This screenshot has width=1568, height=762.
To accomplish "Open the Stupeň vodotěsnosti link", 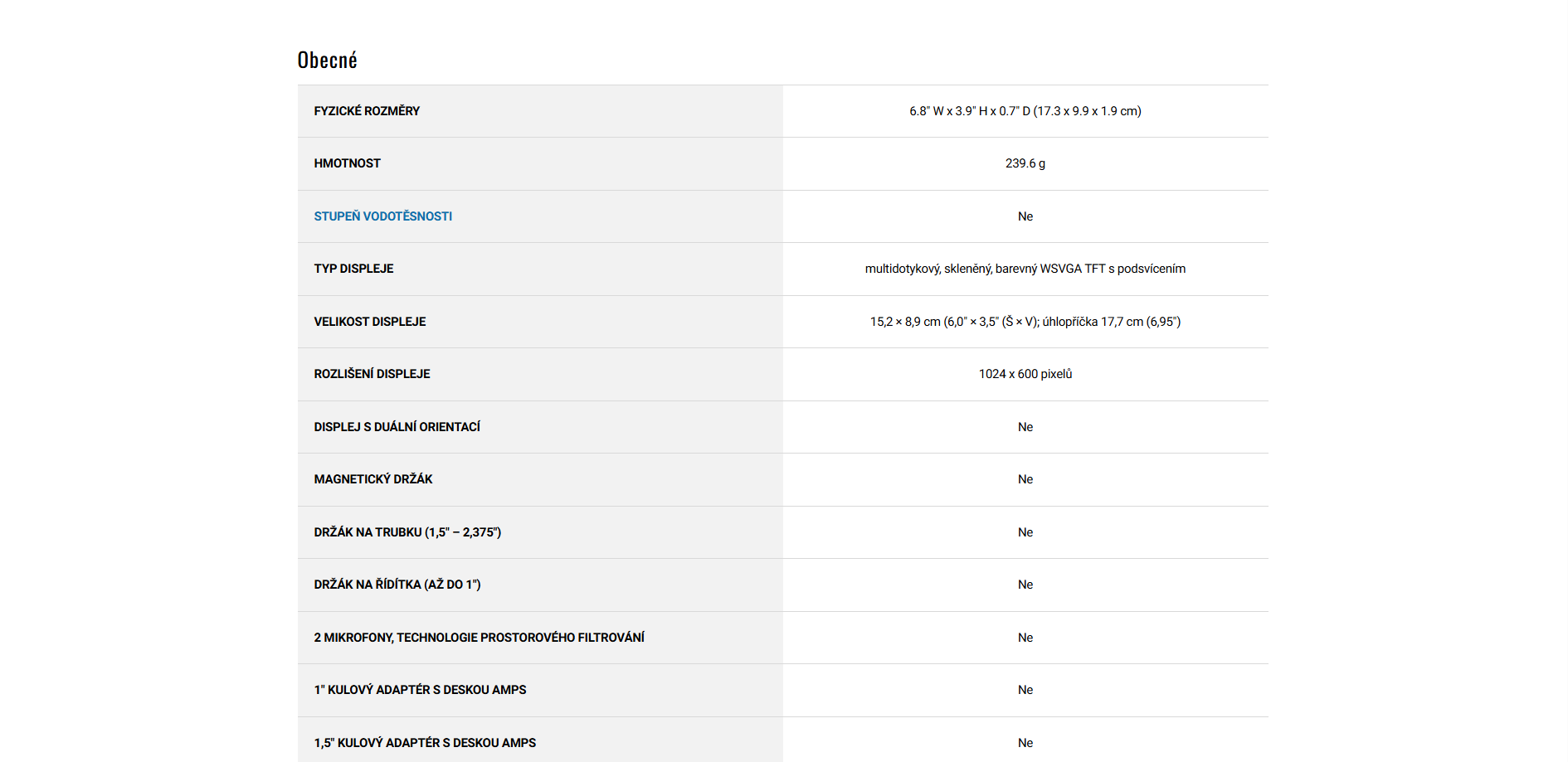I will 382,216.
